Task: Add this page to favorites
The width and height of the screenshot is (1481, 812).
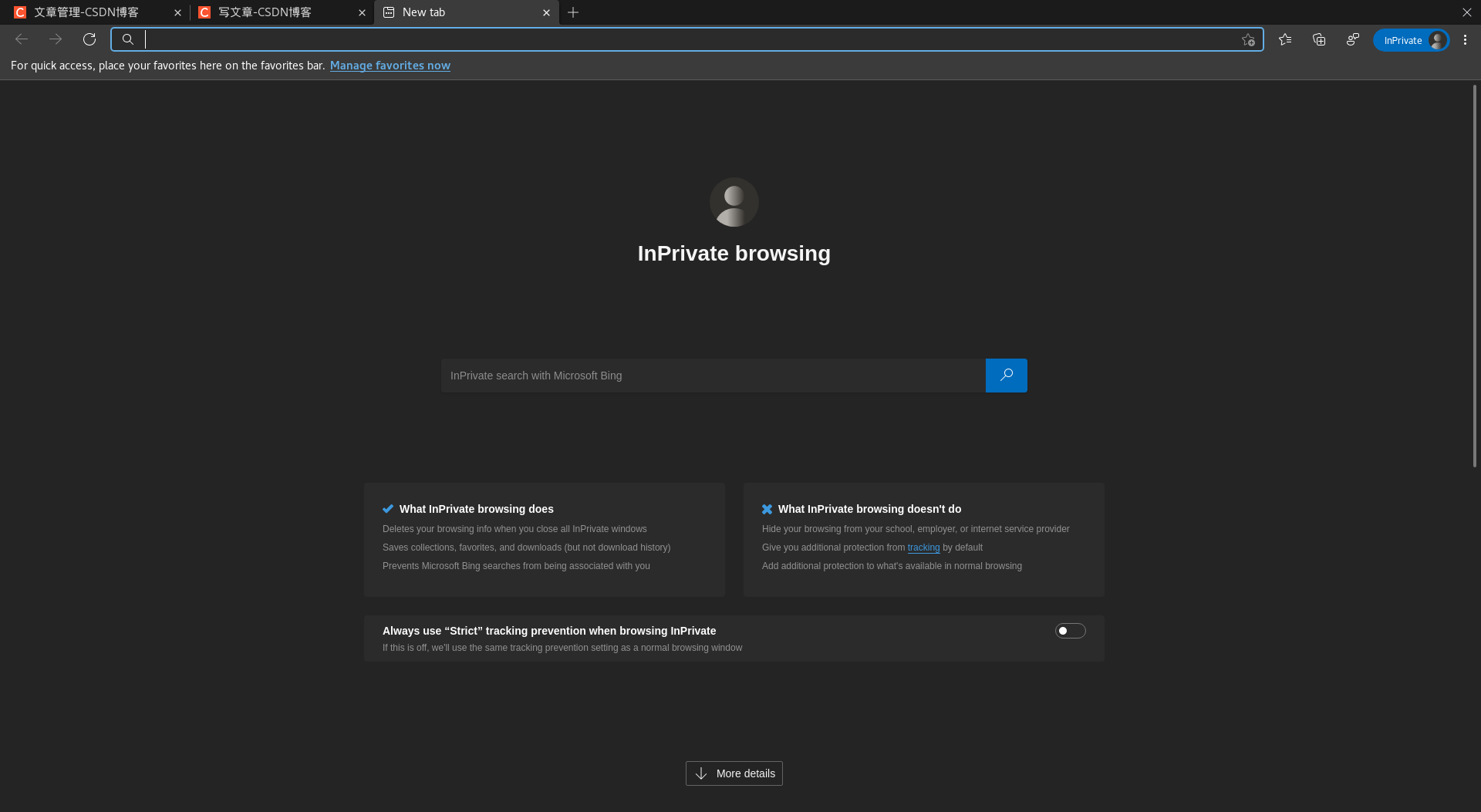Action: coord(1248,40)
